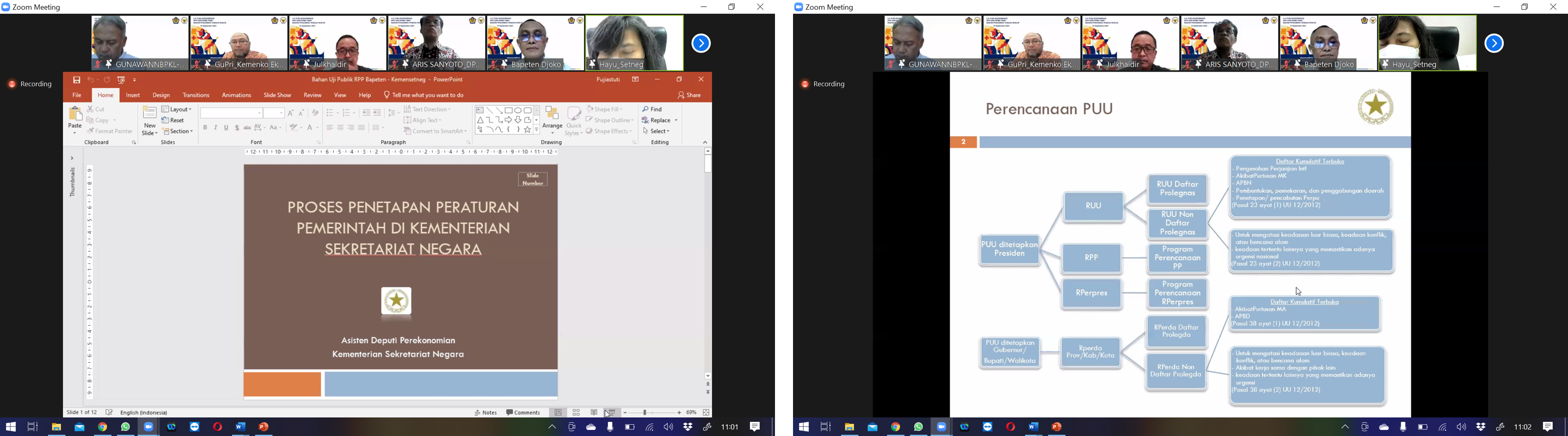Open Shape Fill dropdown

[x=605, y=110]
